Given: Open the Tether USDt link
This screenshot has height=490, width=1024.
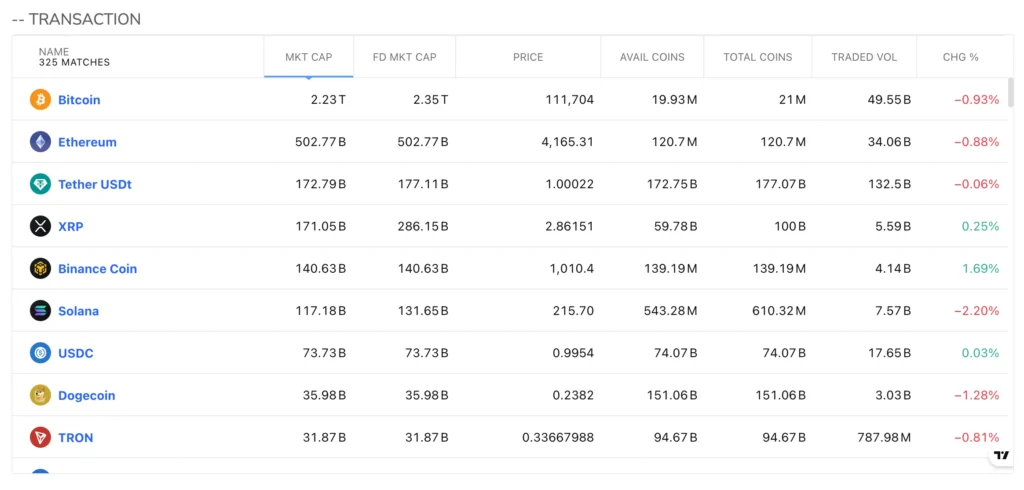Looking at the screenshot, I should pyautogui.click(x=95, y=184).
